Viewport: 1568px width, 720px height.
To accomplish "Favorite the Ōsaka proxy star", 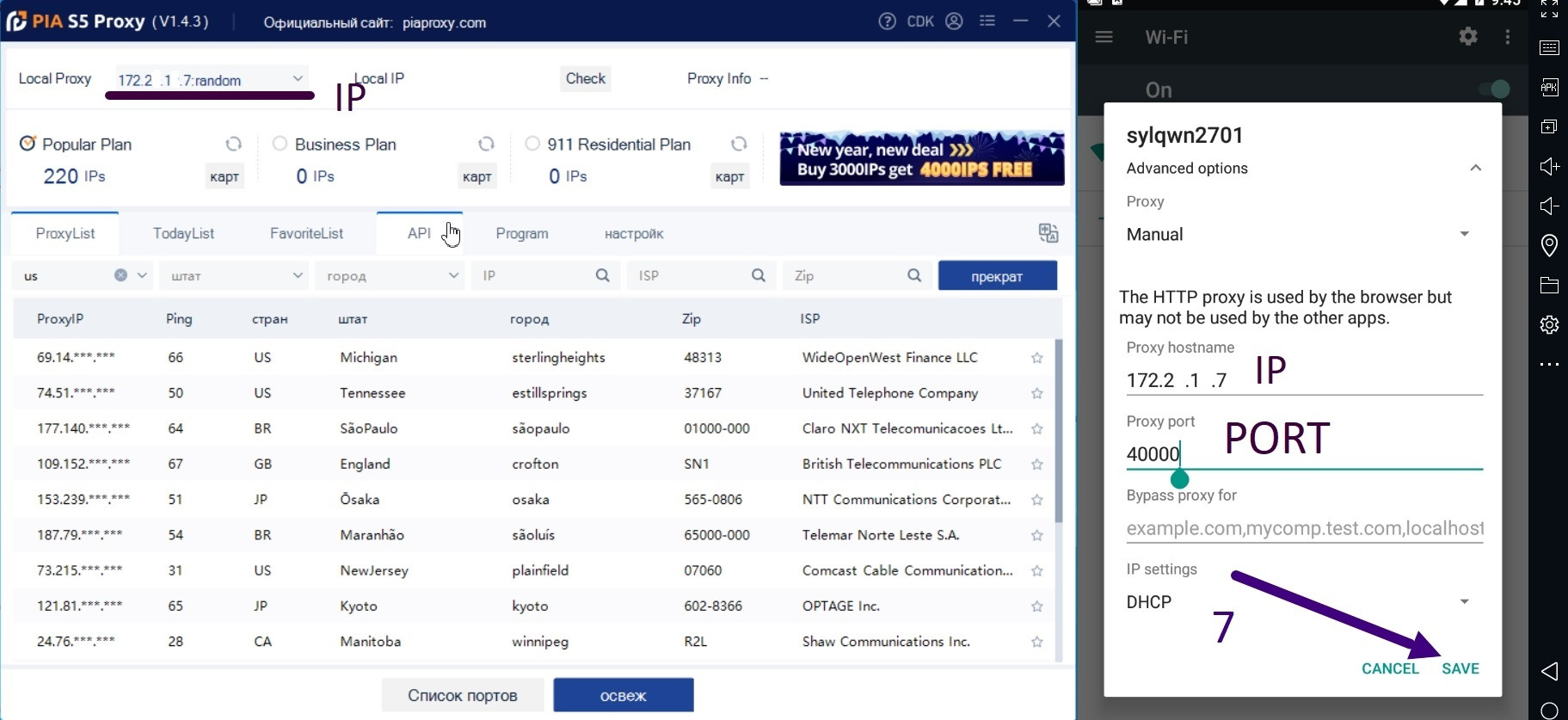I will pyautogui.click(x=1037, y=500).
